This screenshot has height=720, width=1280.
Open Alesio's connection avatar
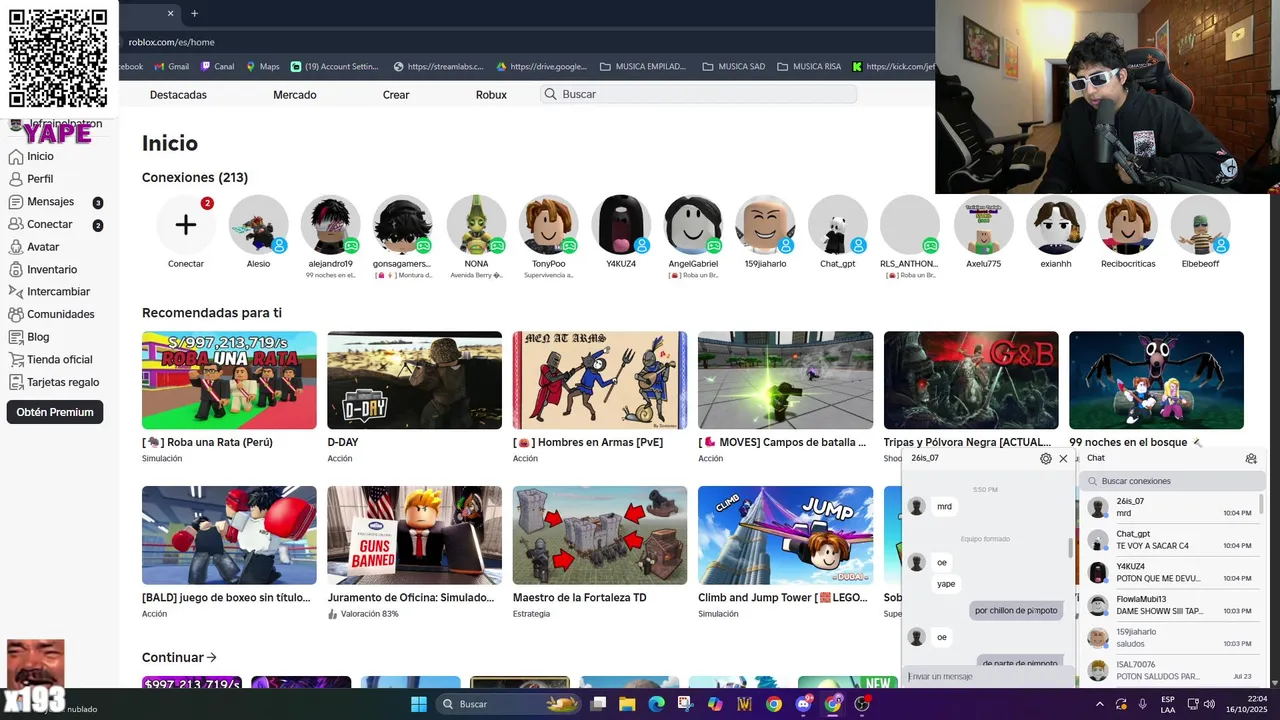(x=259, y=225)
